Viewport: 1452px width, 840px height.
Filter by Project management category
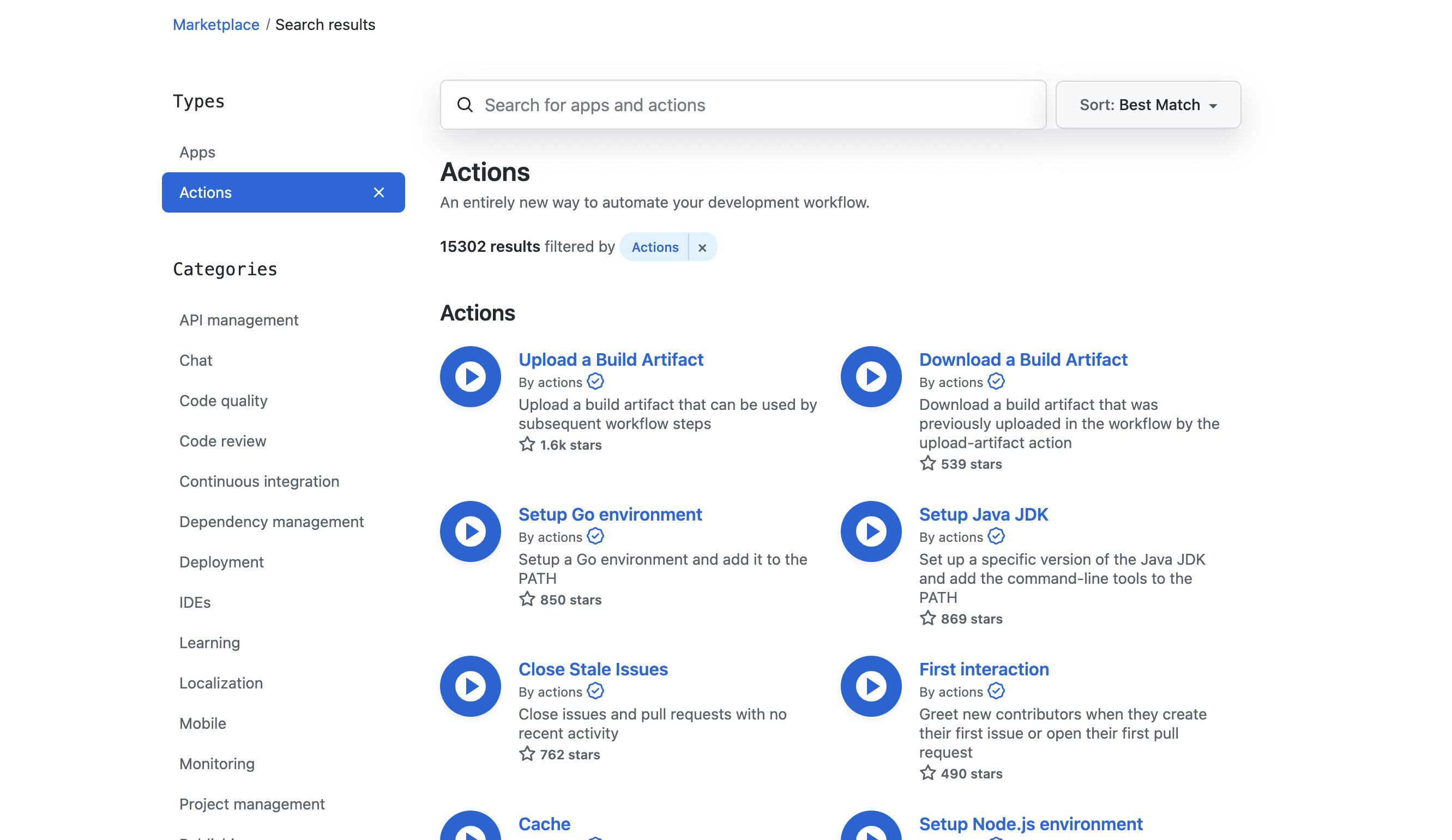(x=252, y=804)
